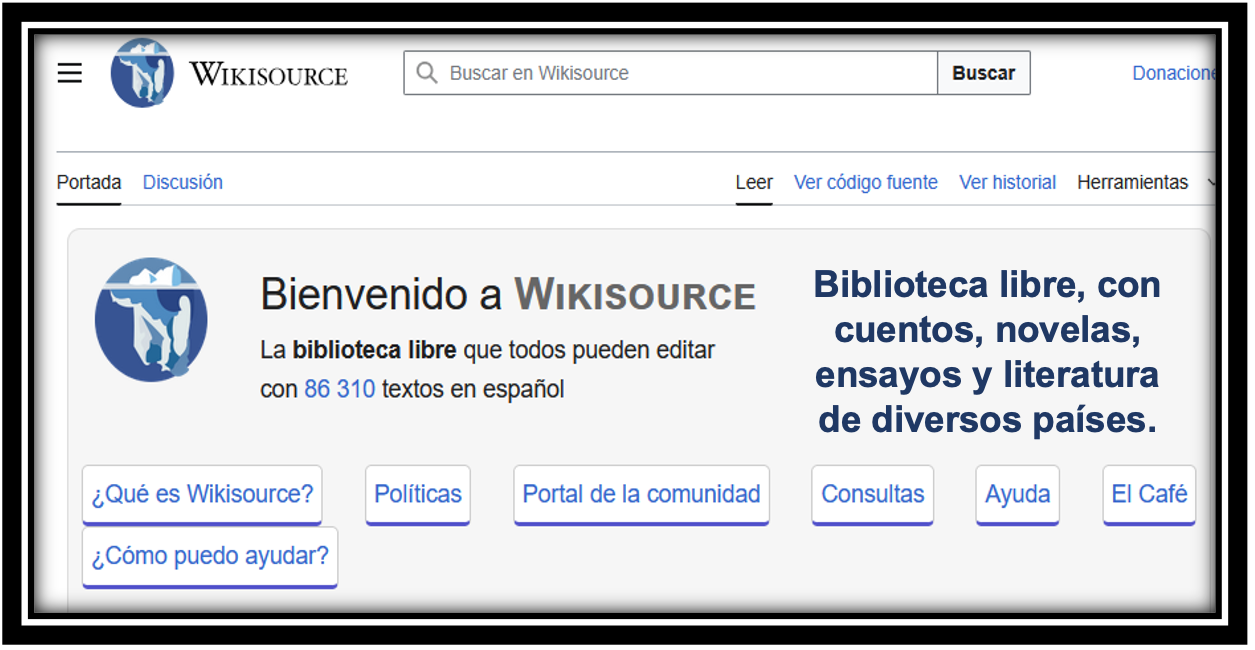Open the hamburger main menu
This screenshot has height=650, width=1255.
(x=70, y=73)
